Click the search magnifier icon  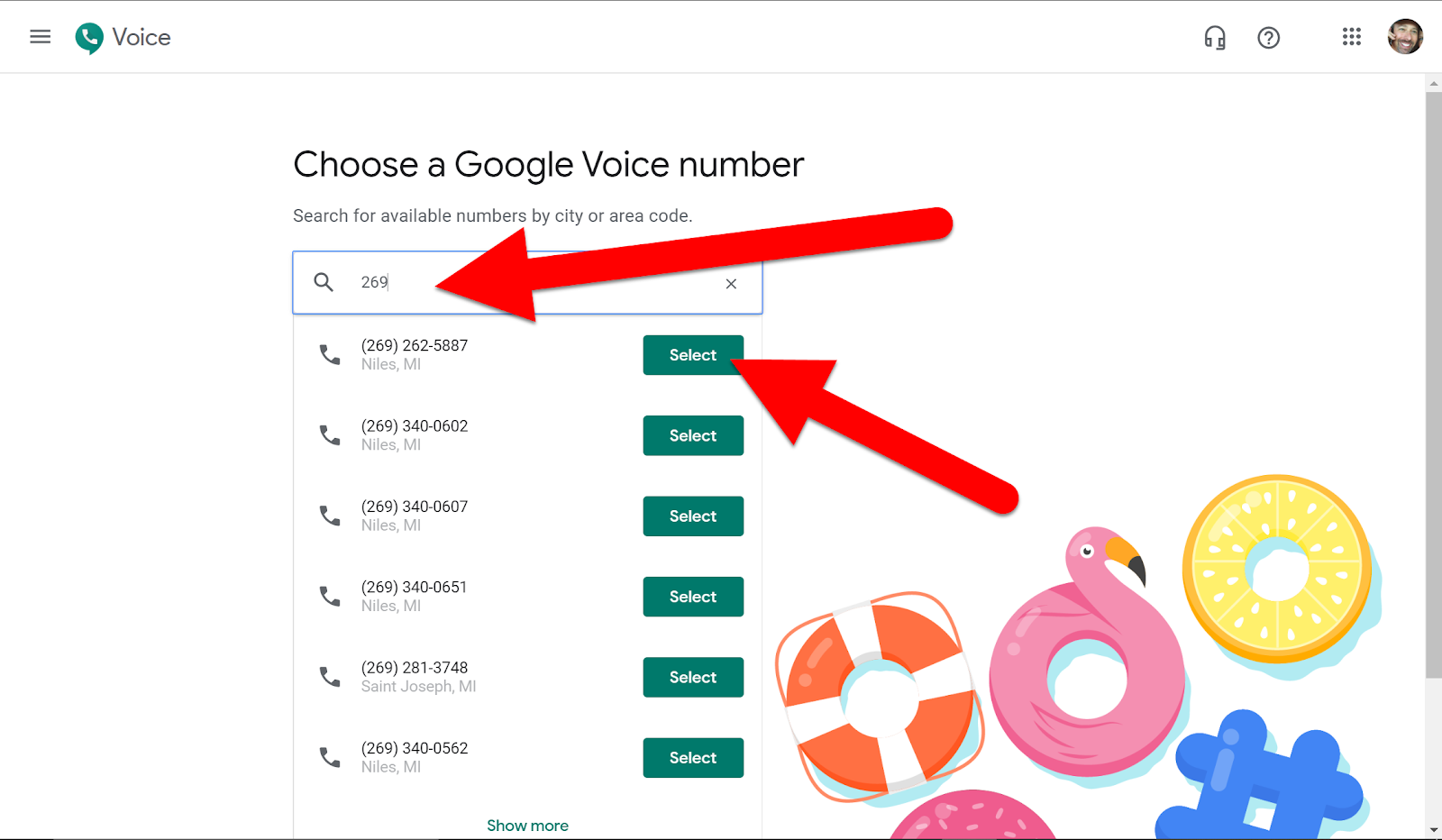point(324,282)
